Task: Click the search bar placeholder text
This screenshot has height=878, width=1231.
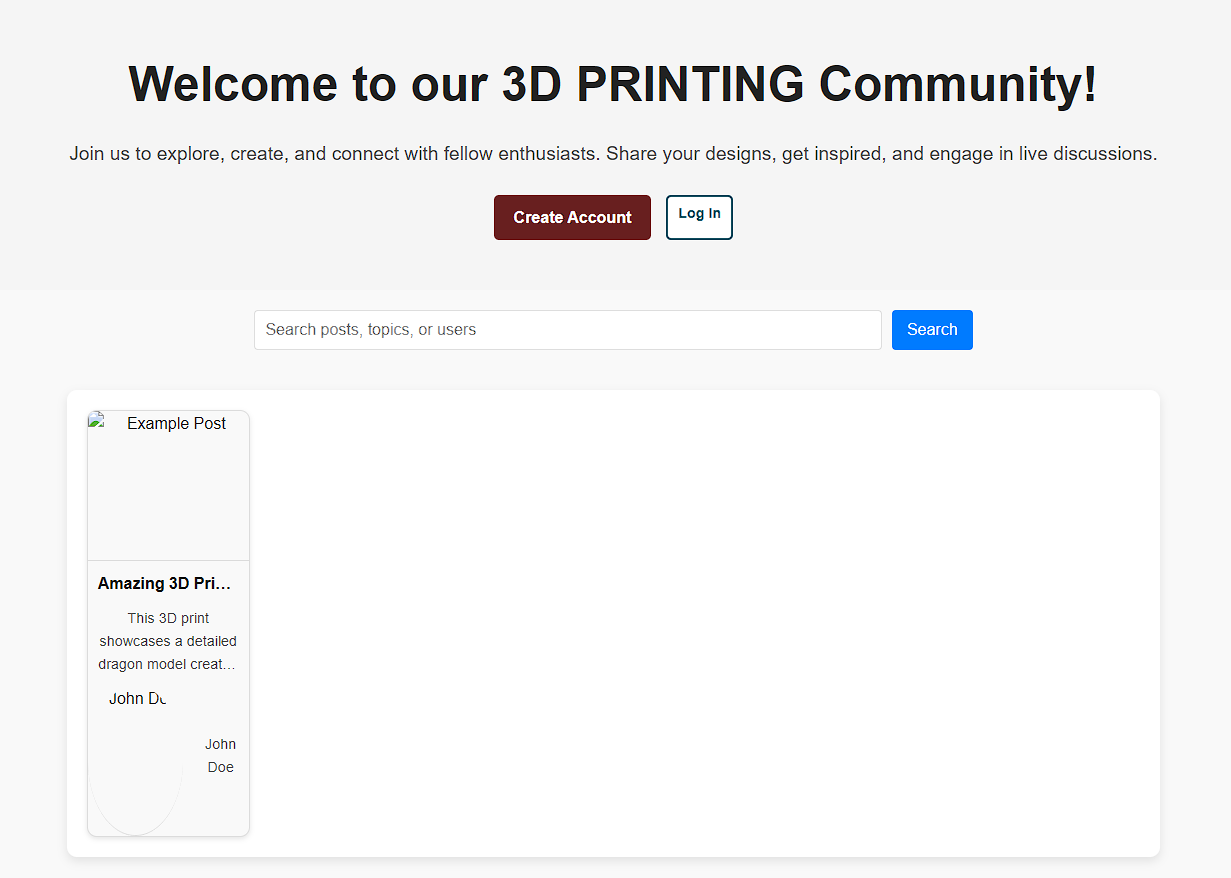Action: [x=371, y=329]
